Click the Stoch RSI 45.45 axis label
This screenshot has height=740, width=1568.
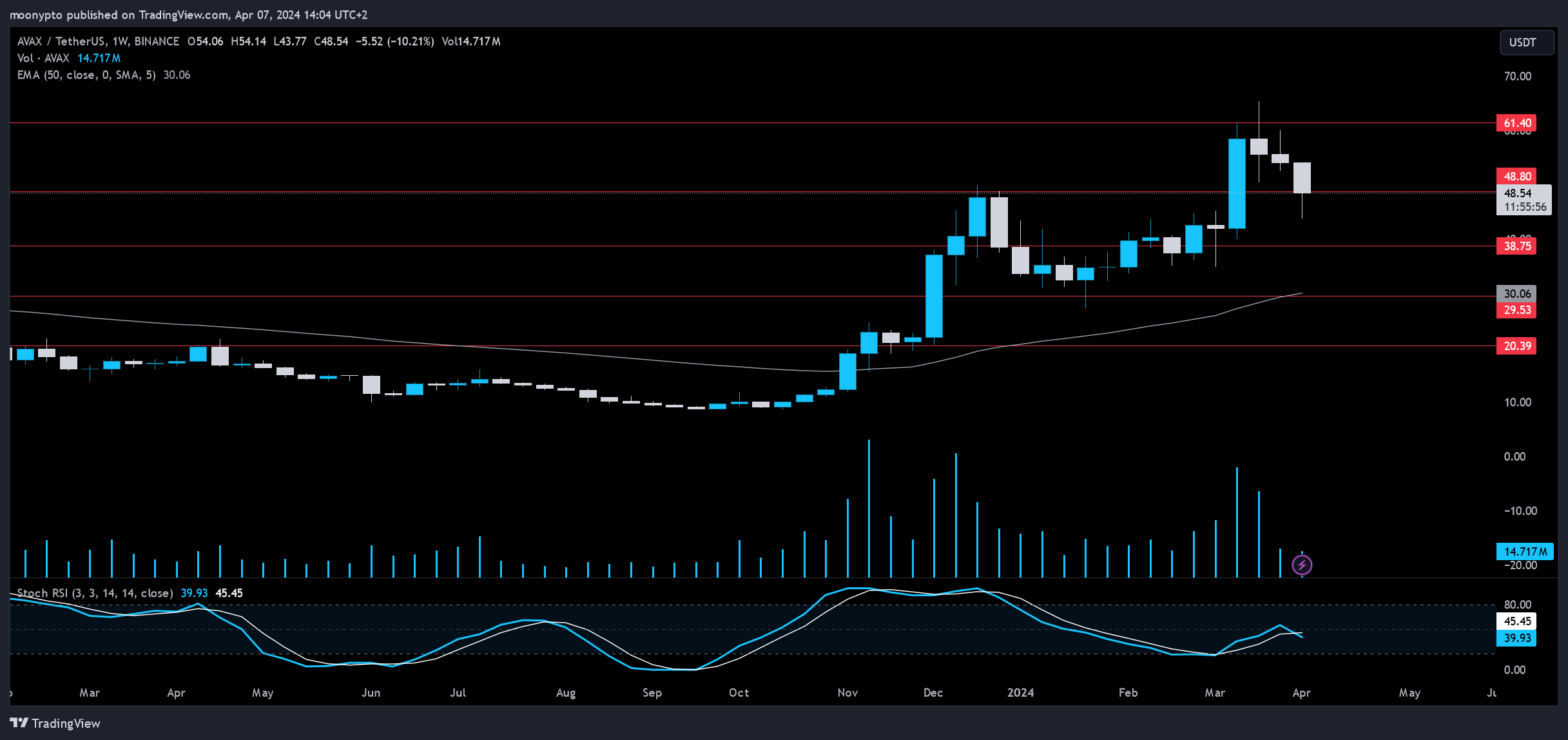1516,621
